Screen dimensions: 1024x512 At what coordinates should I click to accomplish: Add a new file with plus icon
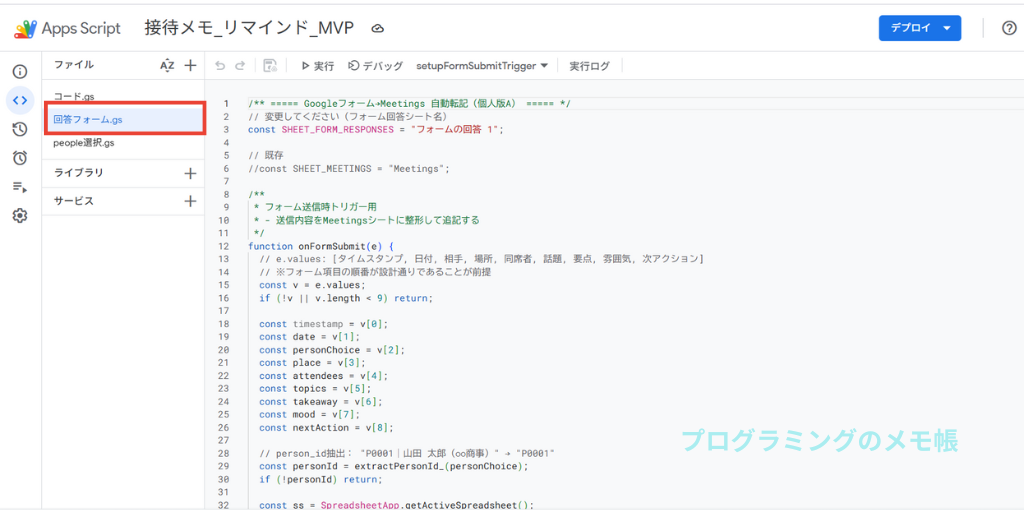(x=190, y=66)
